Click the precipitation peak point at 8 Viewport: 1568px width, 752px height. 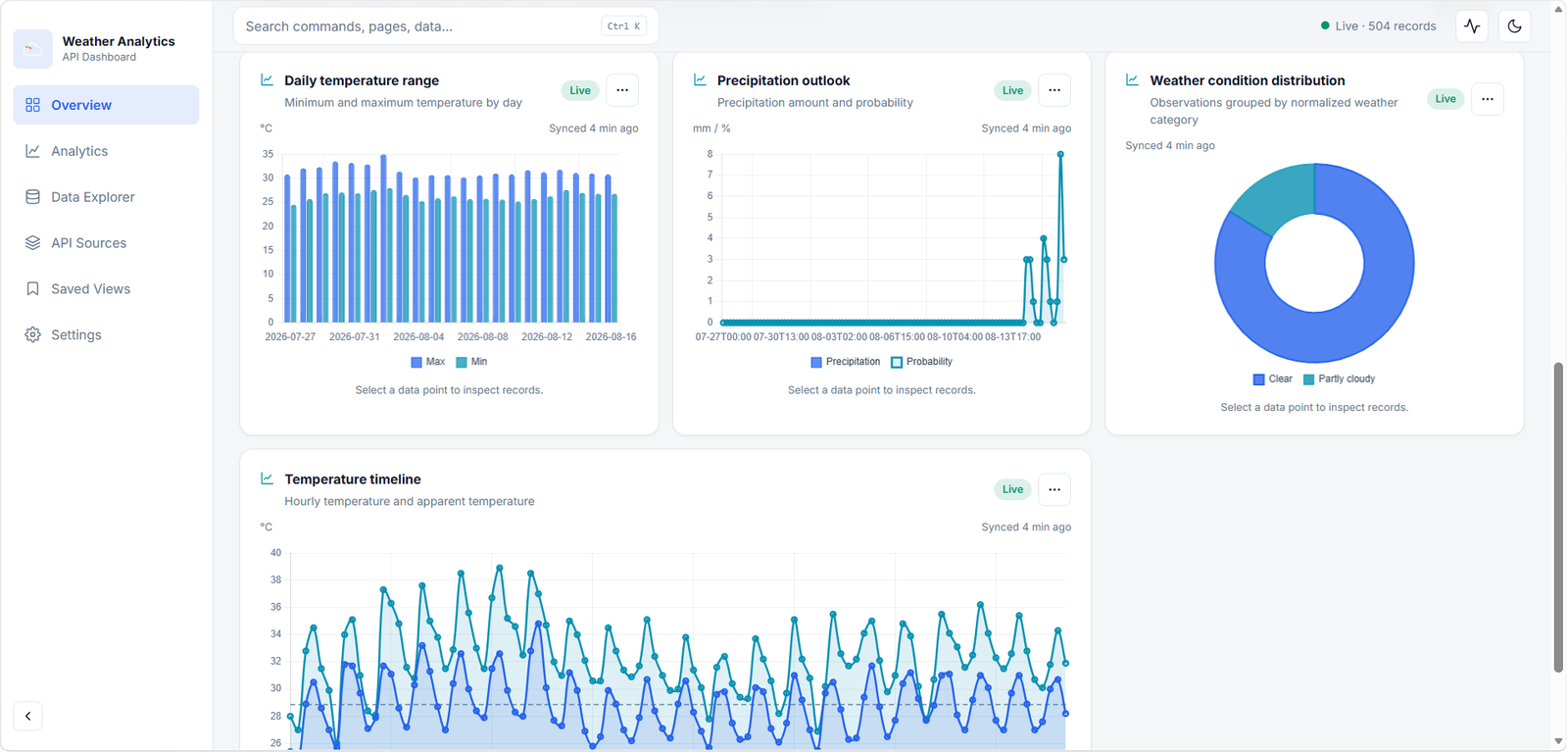point(1060,154)
